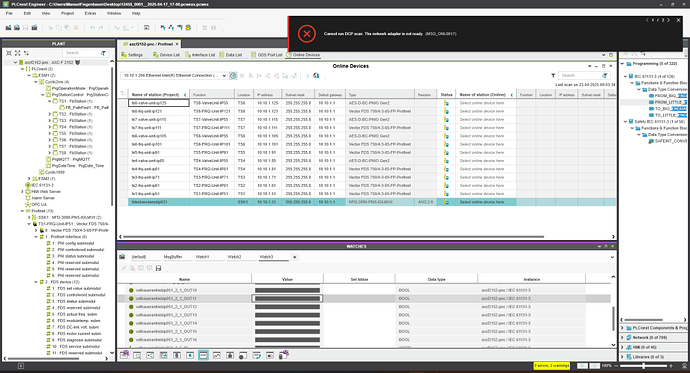Click the redo arrow in toolbar
690x373 pixels.
(x=101, y=27)
